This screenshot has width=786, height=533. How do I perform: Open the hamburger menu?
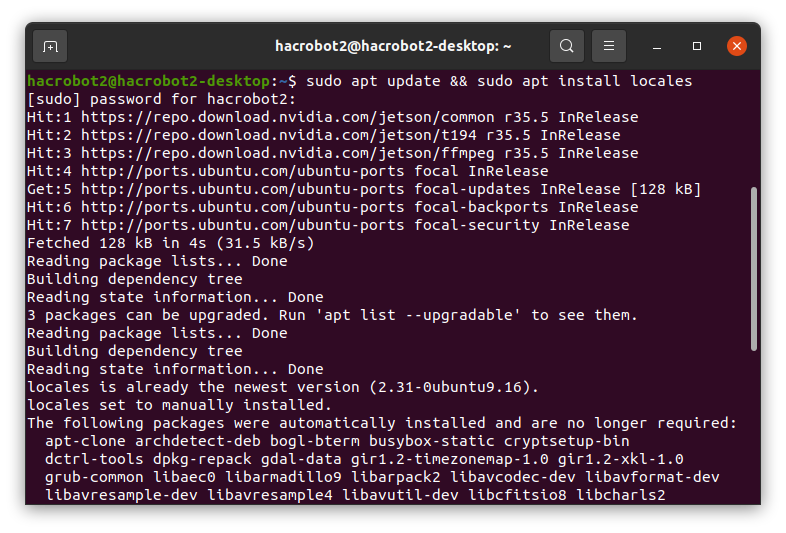coord(609,46)
